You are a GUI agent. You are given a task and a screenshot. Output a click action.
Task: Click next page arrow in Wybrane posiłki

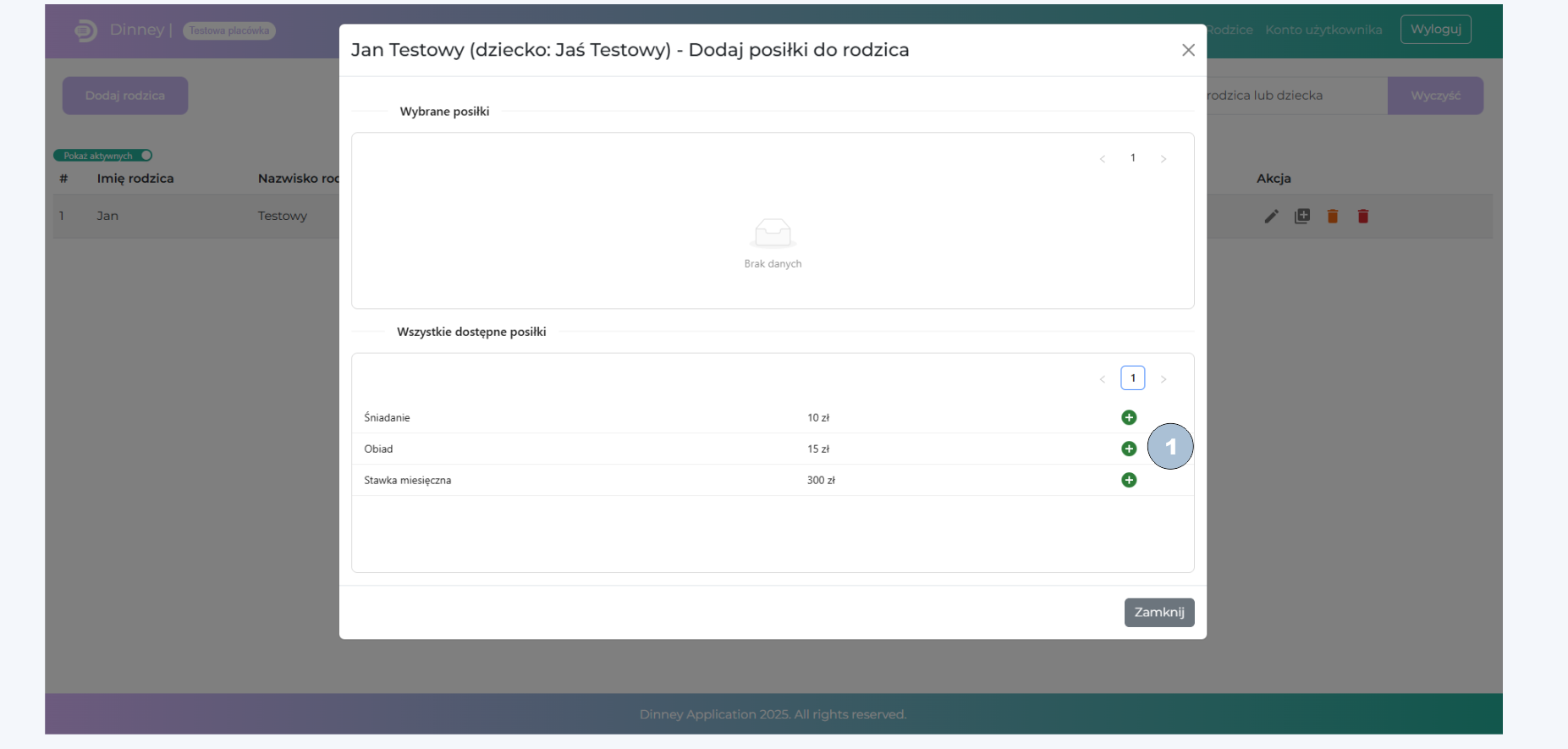pos(1164,159)
